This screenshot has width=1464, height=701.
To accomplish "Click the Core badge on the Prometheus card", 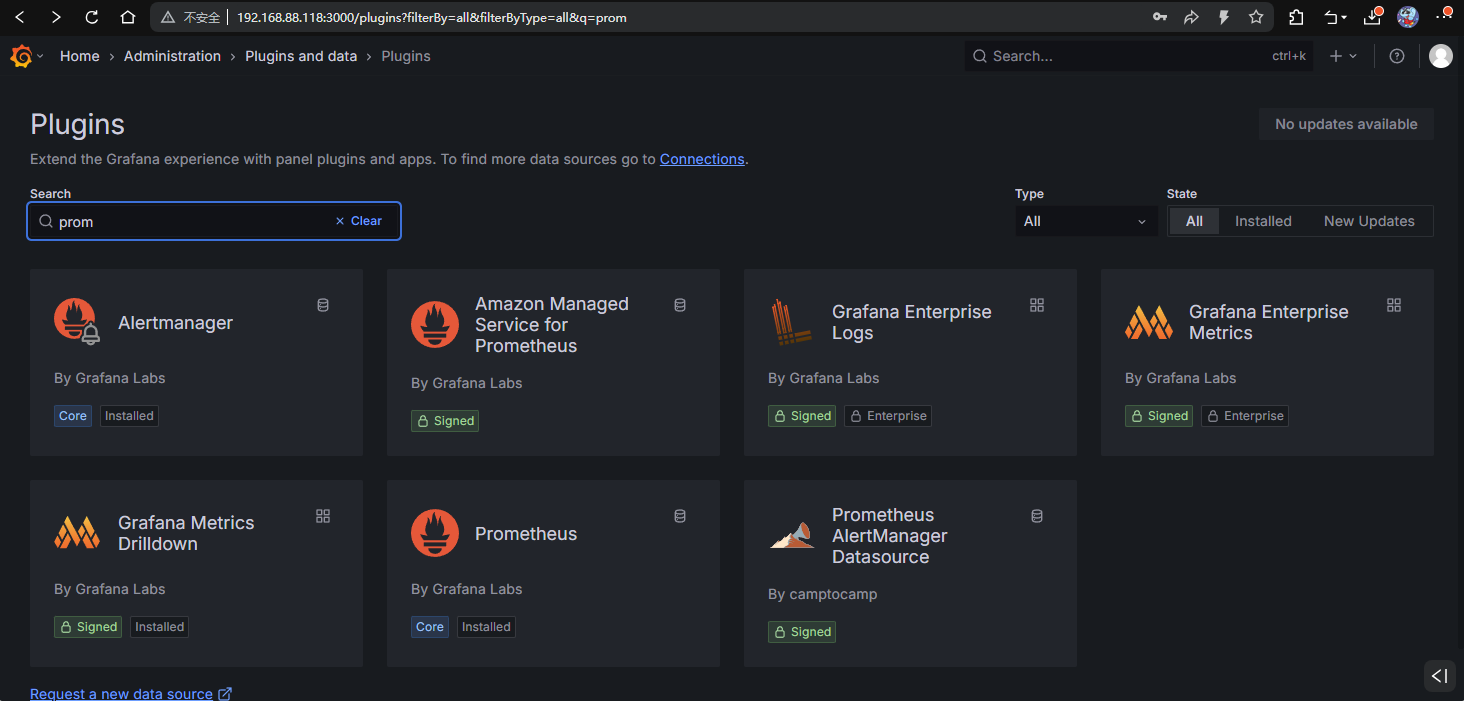I will 430,627.
